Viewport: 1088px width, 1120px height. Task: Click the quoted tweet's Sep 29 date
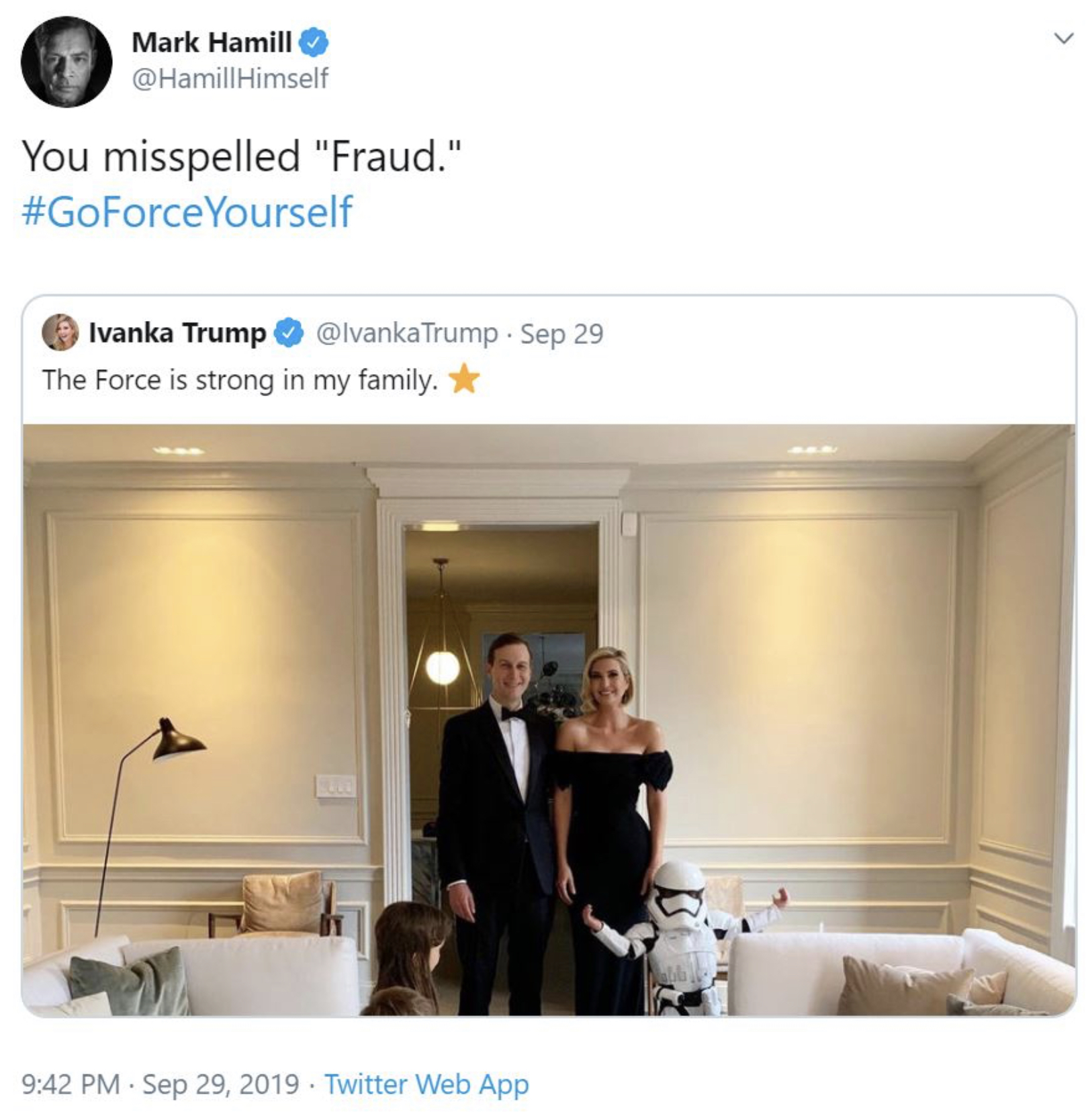pos(561,334)
